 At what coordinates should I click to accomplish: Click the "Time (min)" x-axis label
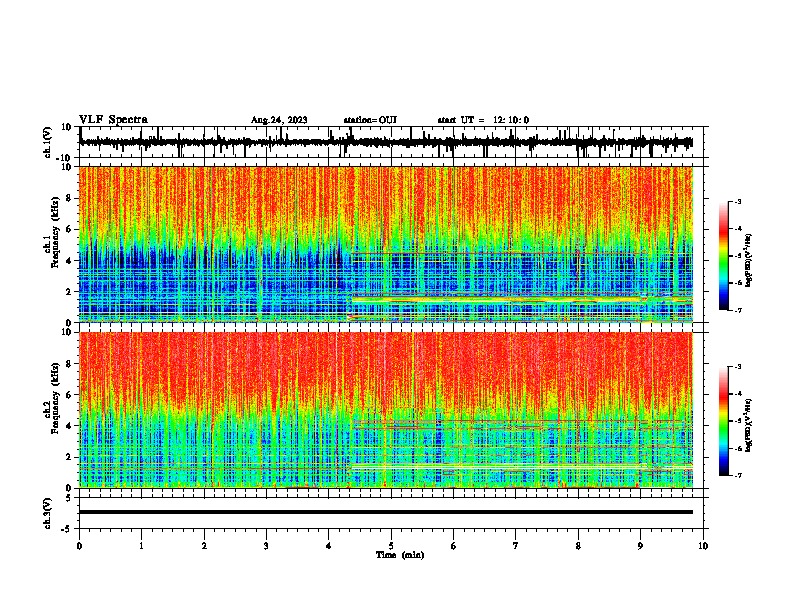[x=400, y=555]
